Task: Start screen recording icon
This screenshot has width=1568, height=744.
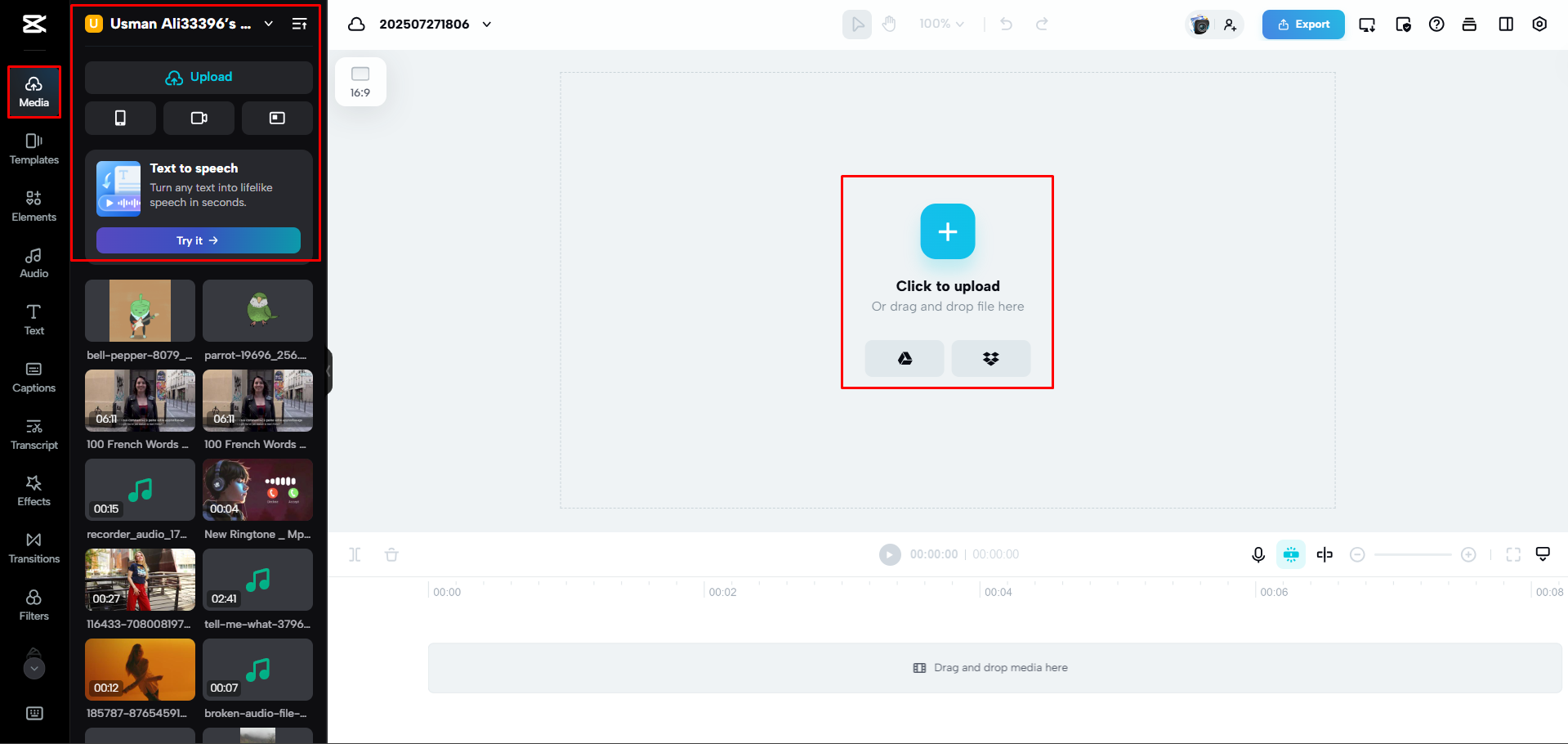Action: [277, 118]
